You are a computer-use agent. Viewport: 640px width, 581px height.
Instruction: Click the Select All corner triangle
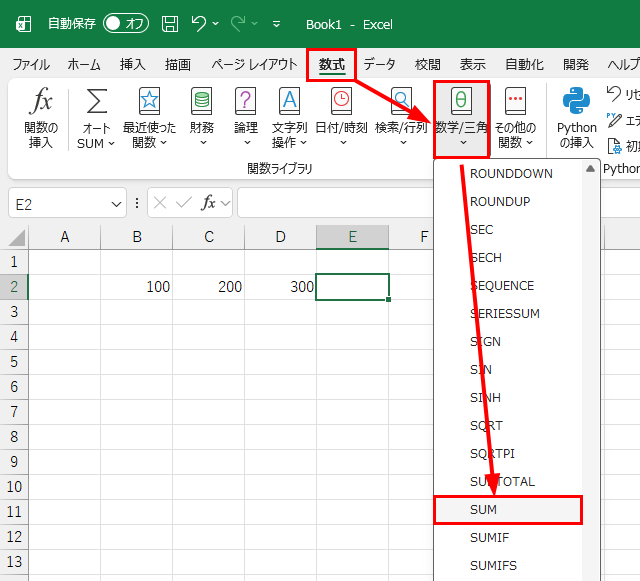[16, 237]
